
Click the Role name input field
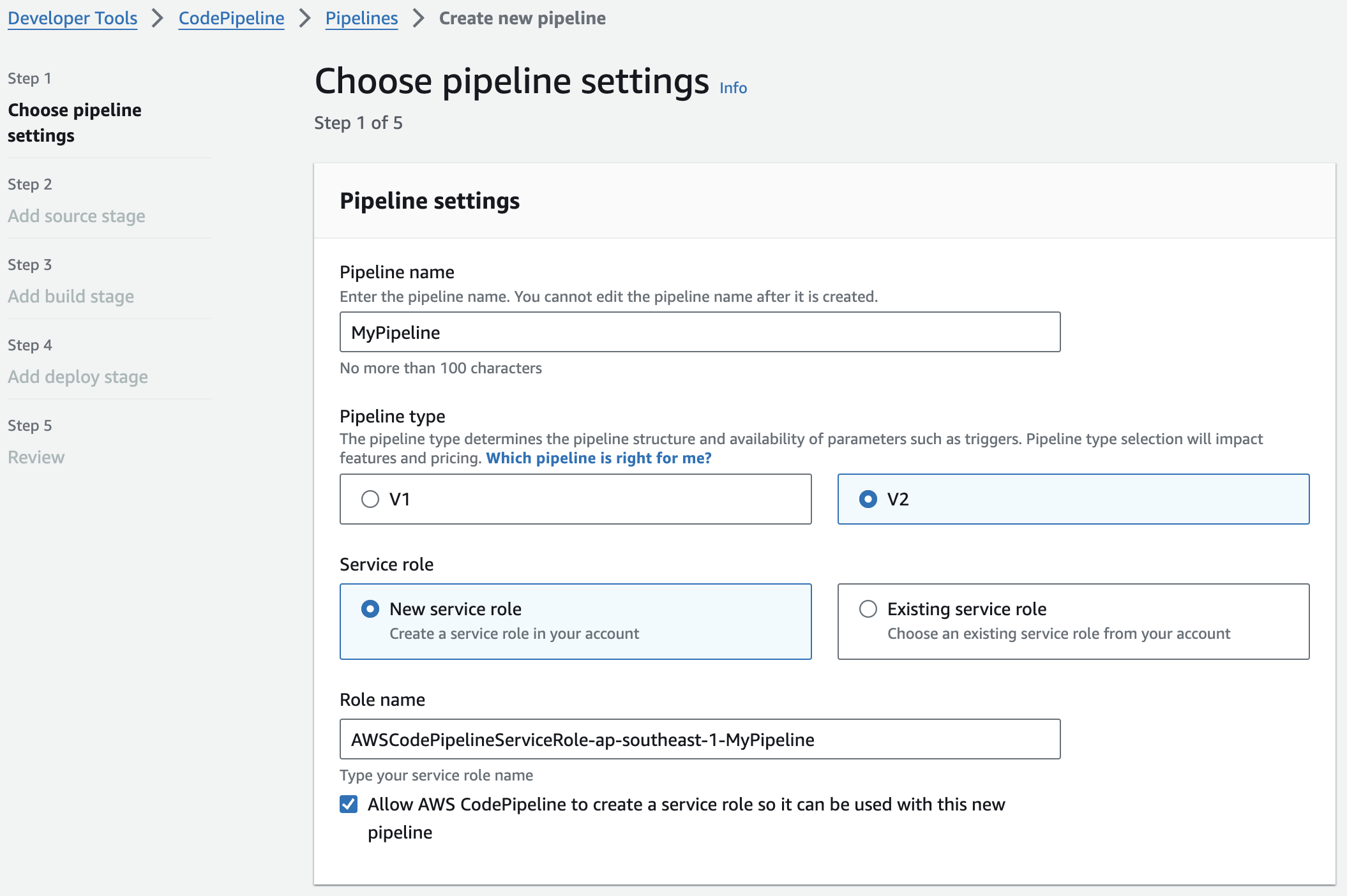point(700,739)
